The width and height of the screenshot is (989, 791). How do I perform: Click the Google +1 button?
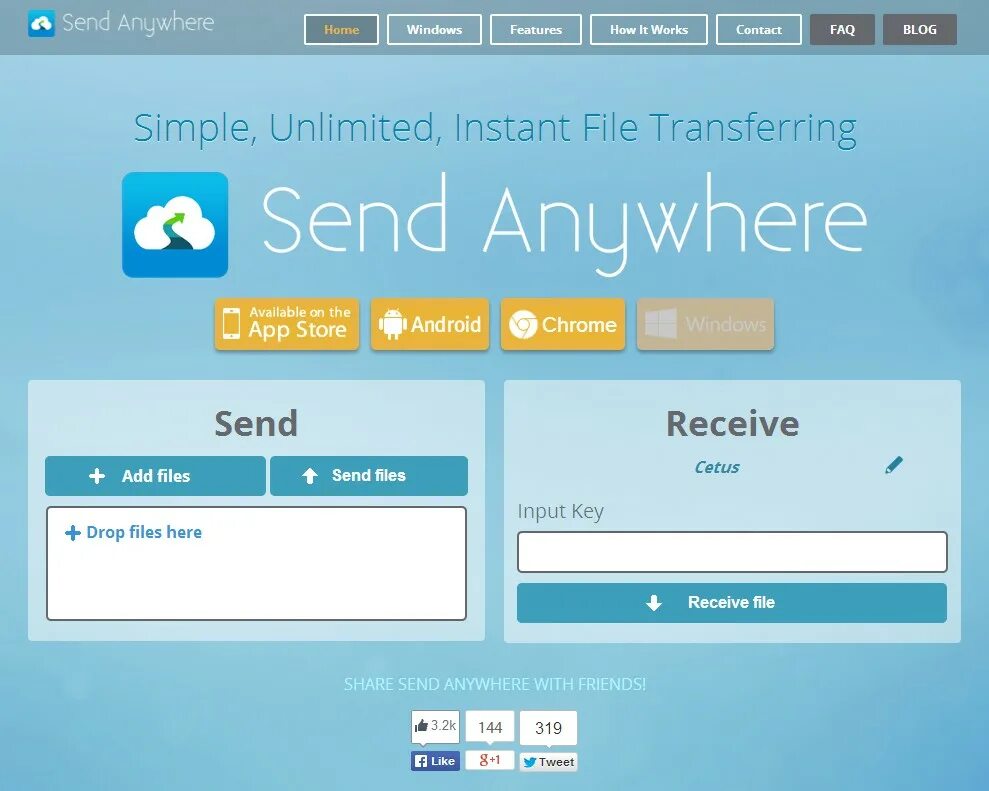coord(490,760)
